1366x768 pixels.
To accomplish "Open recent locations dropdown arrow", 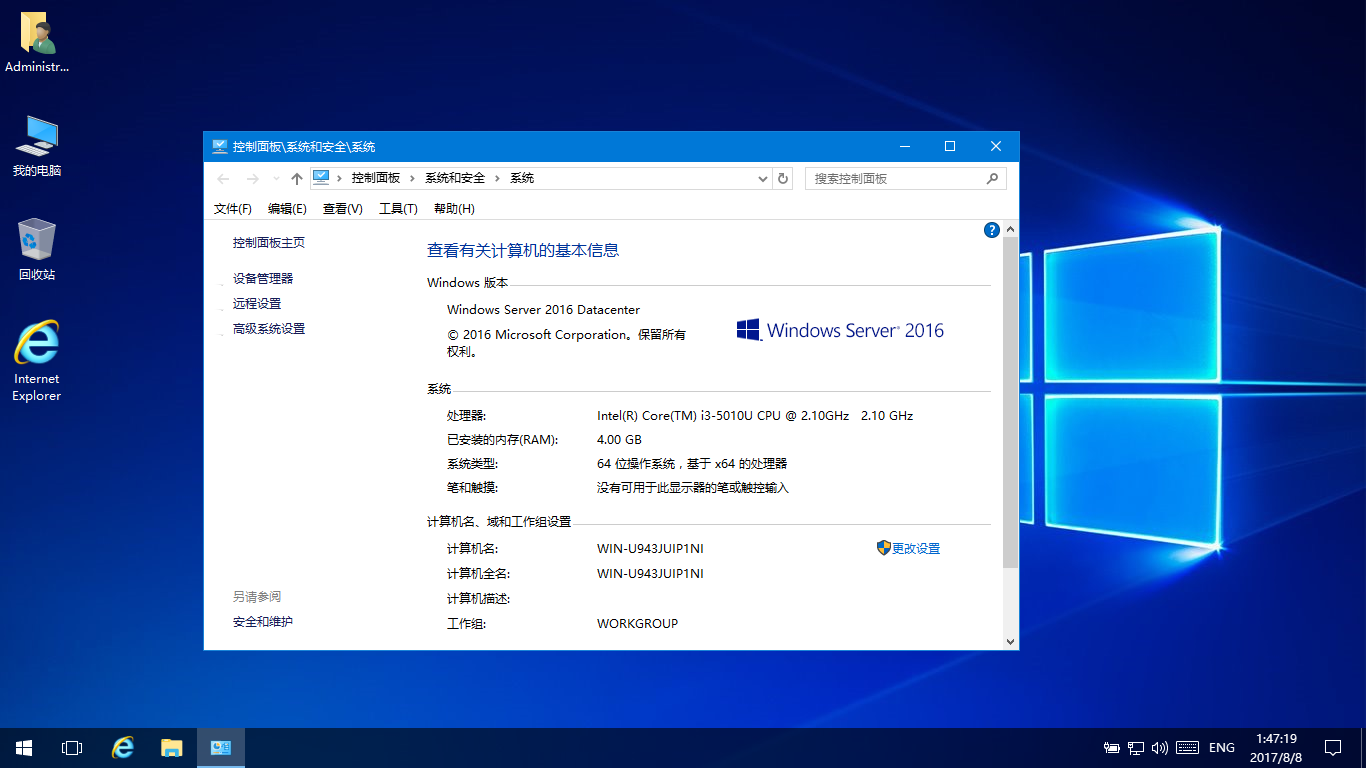I will tap(276, 179).
